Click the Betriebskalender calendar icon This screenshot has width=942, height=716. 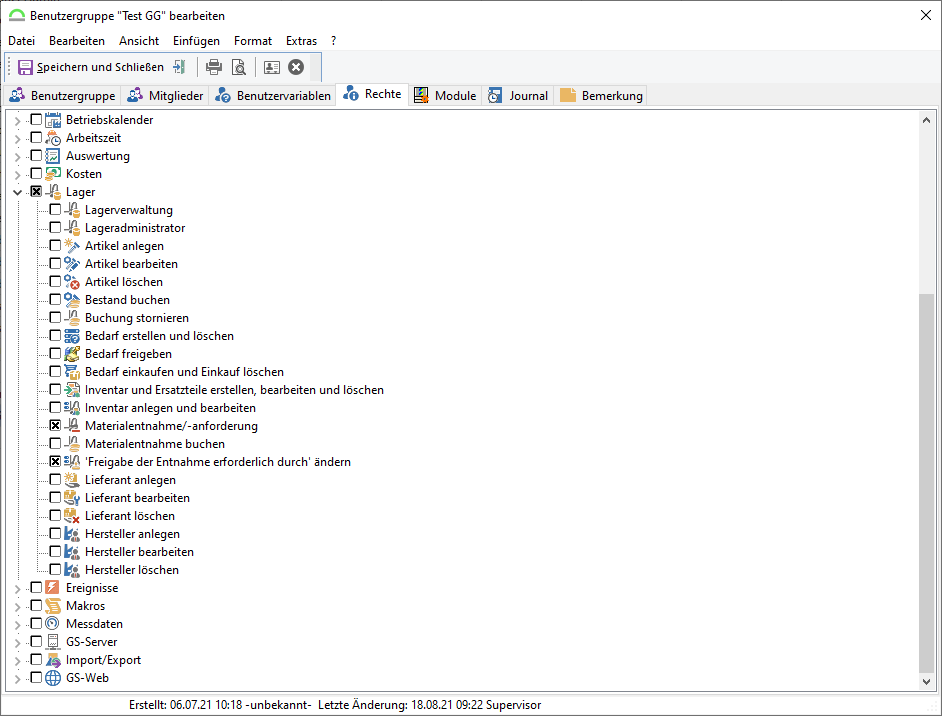[53, 120]
